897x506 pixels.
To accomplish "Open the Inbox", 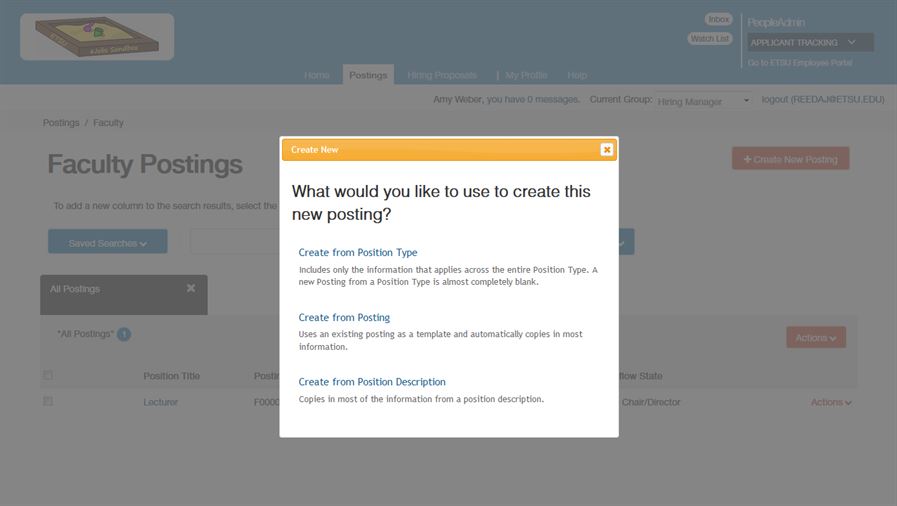I will click(718, 19).
